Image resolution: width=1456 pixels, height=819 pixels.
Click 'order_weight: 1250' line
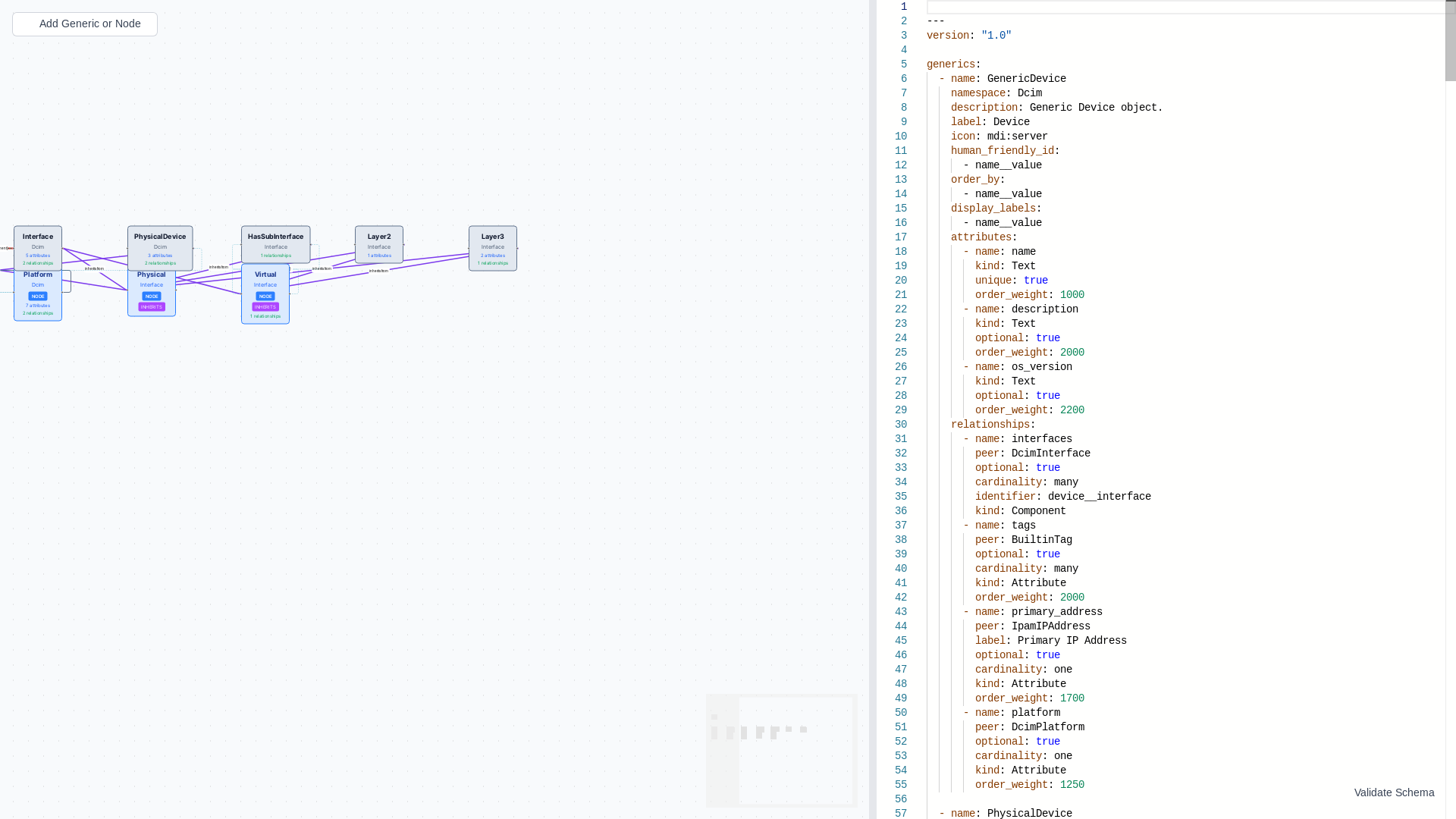tap(1030, 785)
